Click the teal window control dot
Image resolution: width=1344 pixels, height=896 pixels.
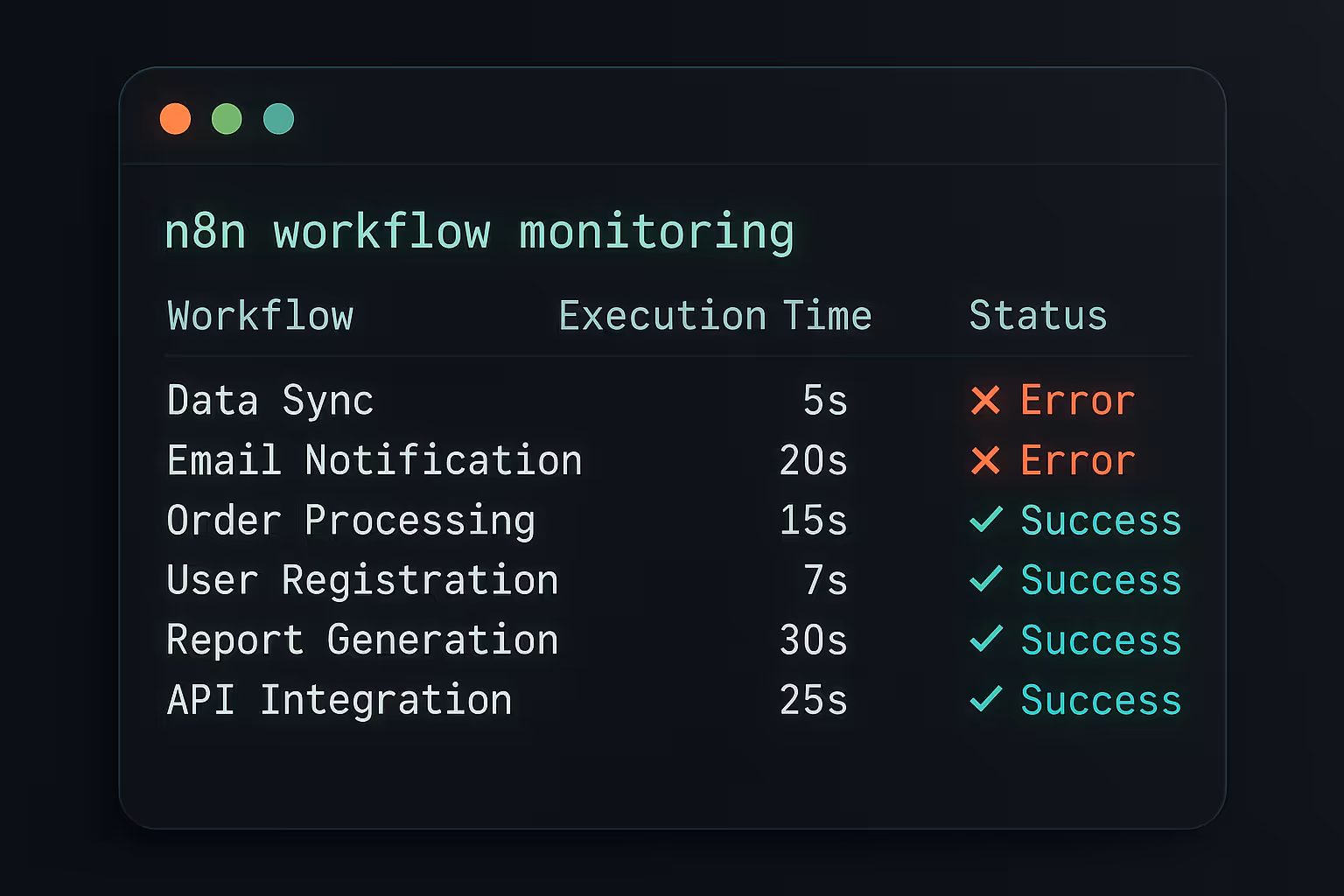pyautogui.click(x=277, y=118)
